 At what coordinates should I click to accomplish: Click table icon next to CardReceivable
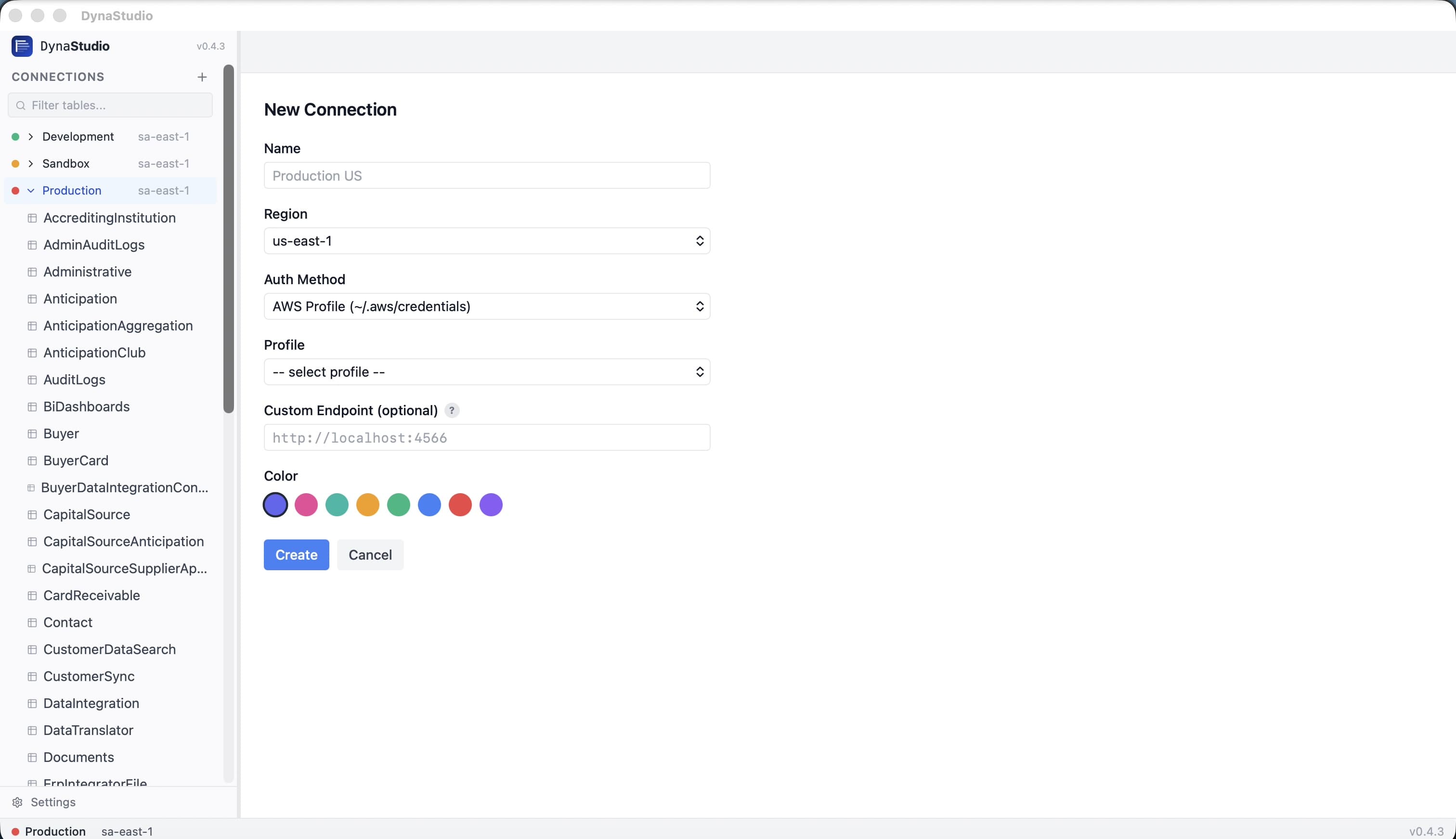32,596
